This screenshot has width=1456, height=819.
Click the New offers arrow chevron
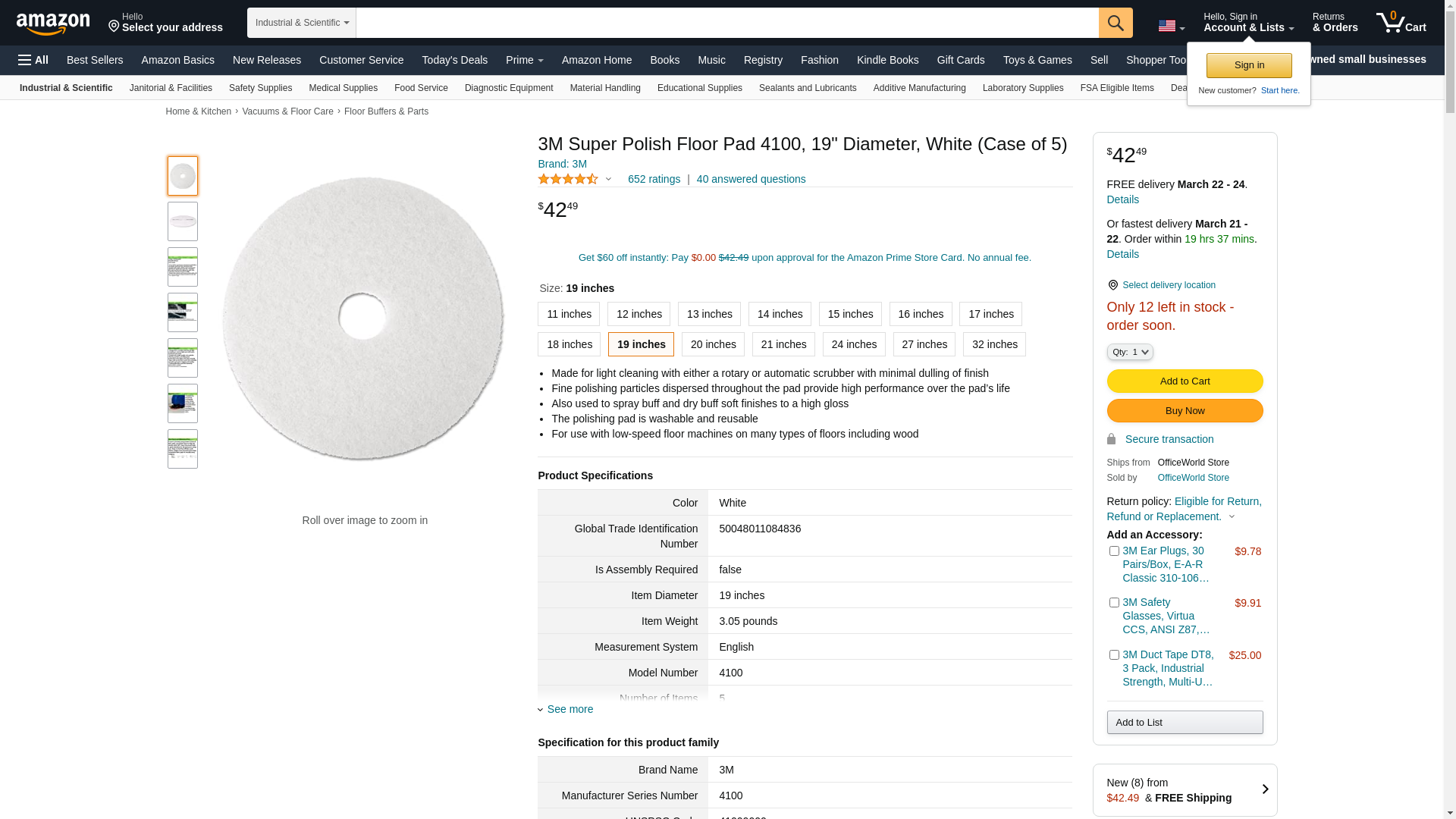click(1265, 789)
